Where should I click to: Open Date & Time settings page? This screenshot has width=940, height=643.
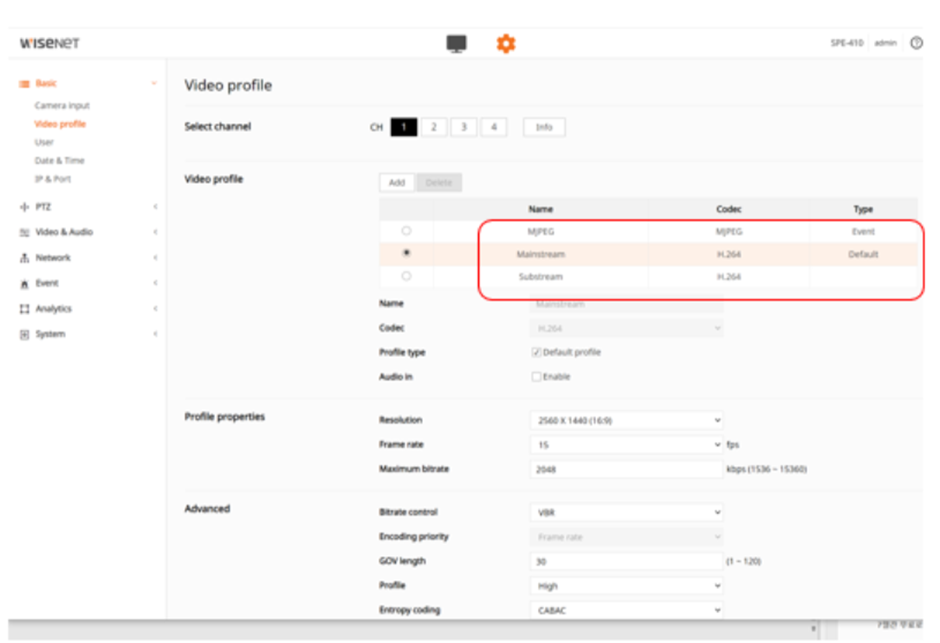pos(60,160)
